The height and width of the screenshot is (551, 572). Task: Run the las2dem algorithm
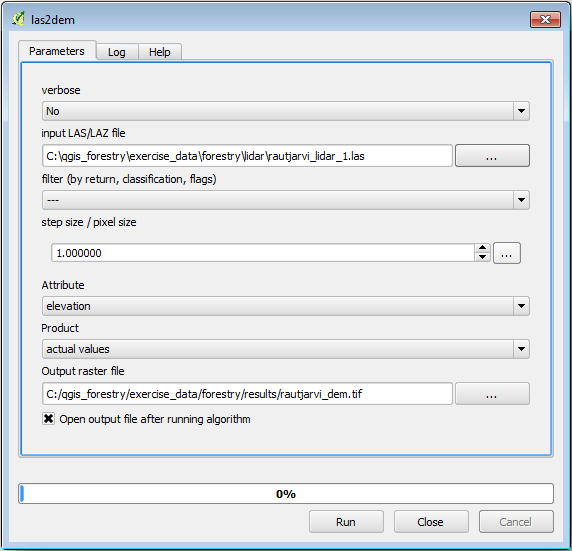(346, 522)
